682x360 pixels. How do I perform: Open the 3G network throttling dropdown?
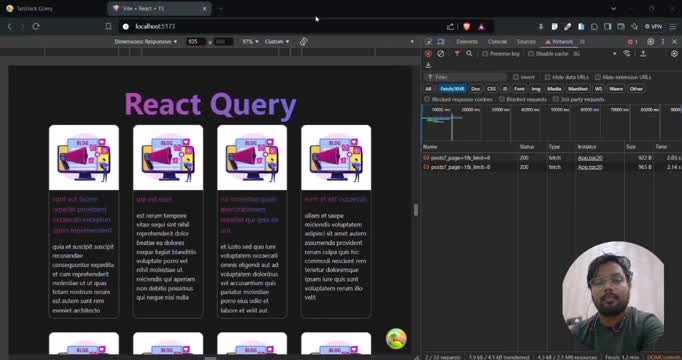[595, 54]
